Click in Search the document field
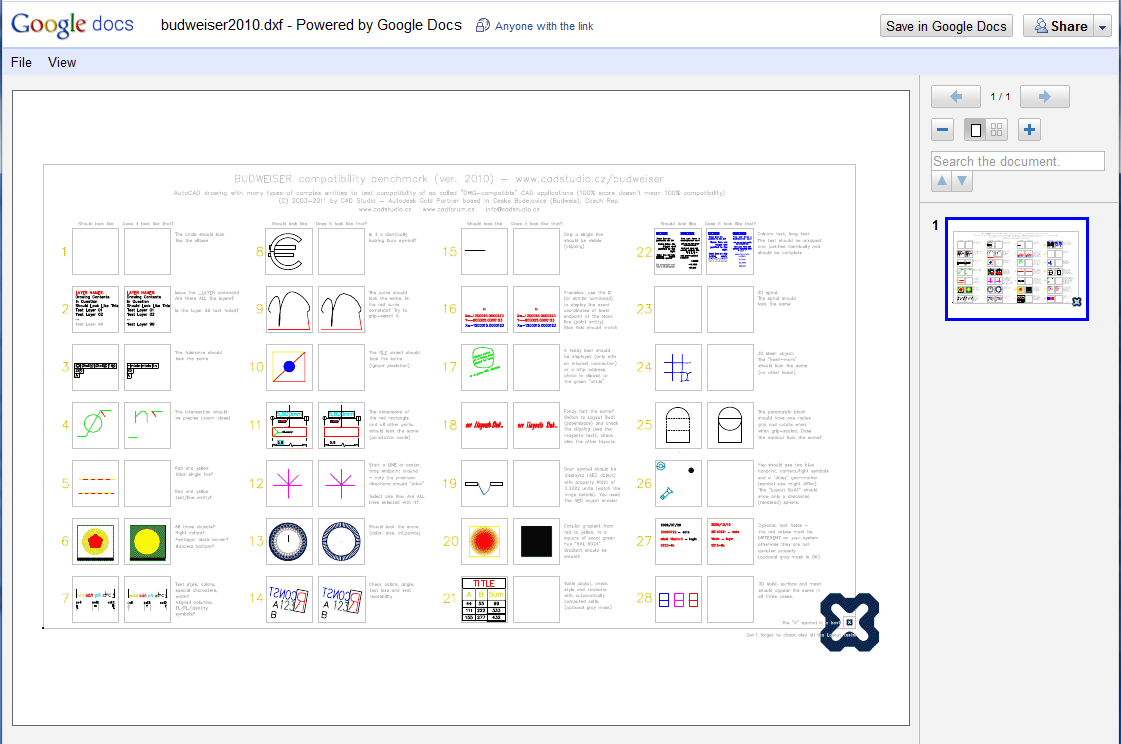 [1017, 162]
